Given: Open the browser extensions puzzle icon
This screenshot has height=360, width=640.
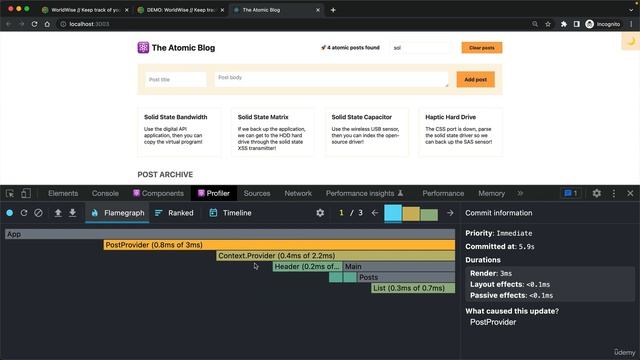Looking at the screenshot, I should click(564, 24).
